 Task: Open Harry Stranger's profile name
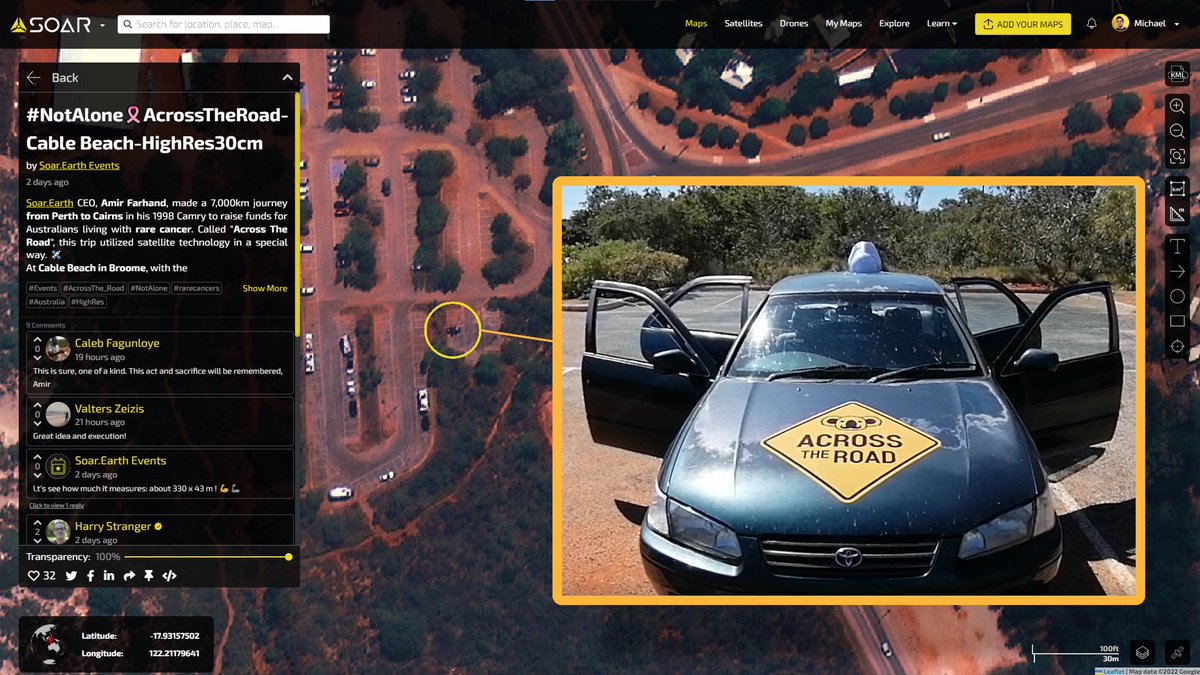tap(113, 526)
